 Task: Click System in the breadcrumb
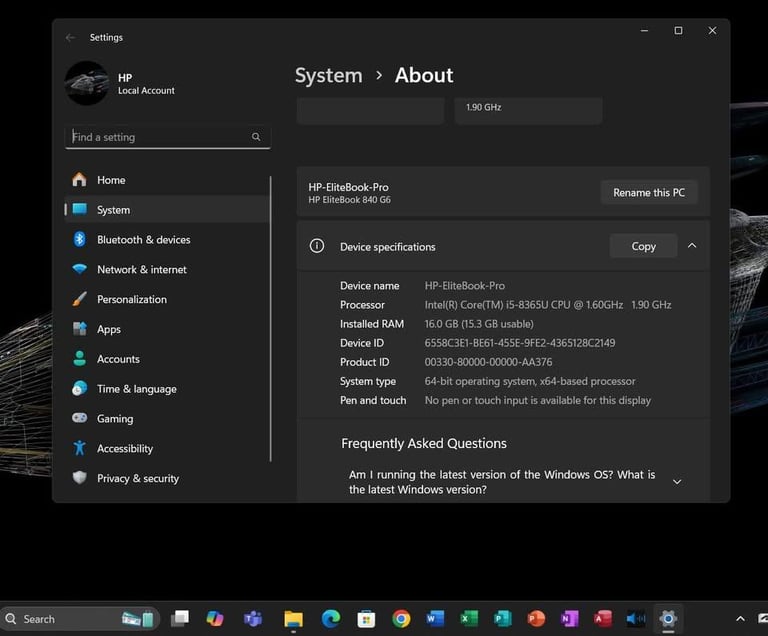[x=329, y=75]
